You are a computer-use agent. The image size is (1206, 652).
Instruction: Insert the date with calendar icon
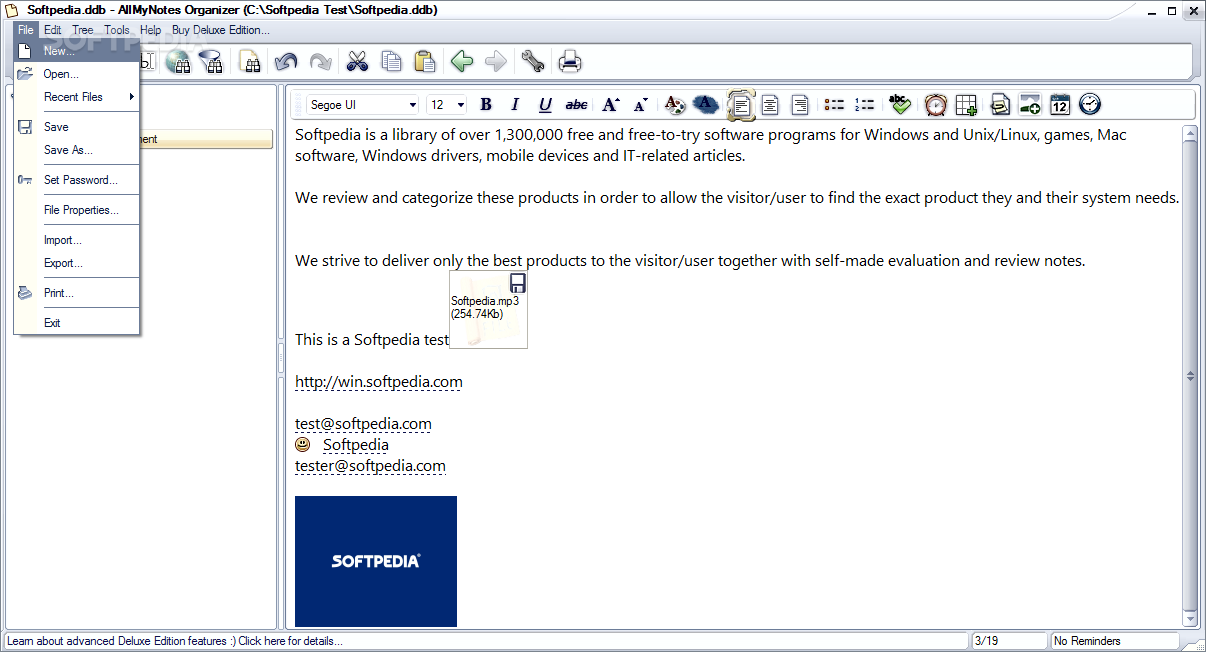pyautogui.click(x=1060, y=104)
